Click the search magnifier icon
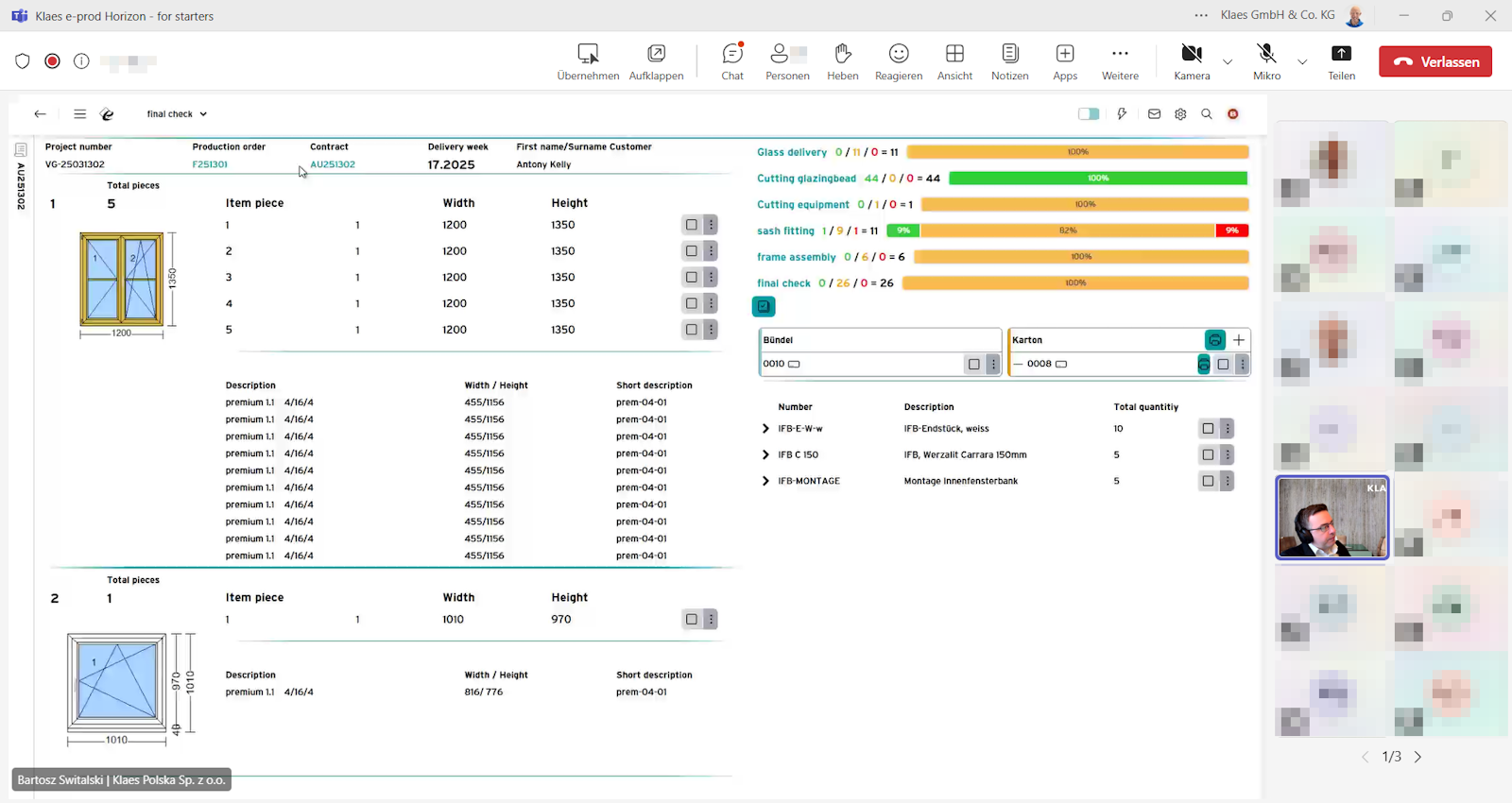Image resolution: width=1512 pixels, height=803 pixels. (x=1207, y=114)
